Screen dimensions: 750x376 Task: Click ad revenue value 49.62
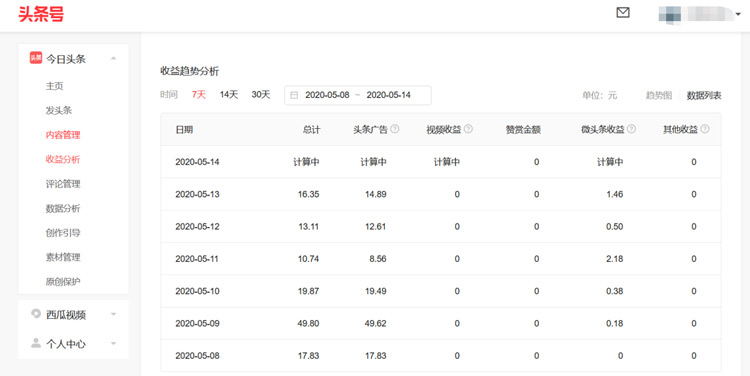375,323
